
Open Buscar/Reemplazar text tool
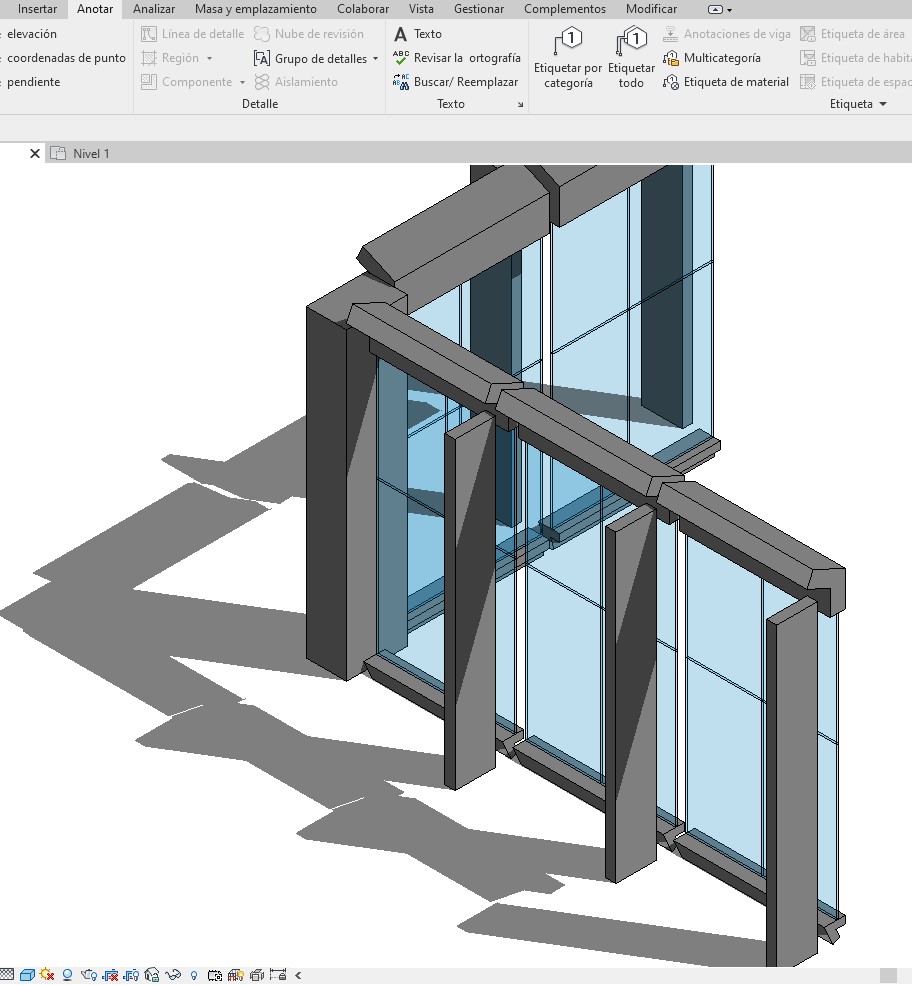tap(456, 82)
